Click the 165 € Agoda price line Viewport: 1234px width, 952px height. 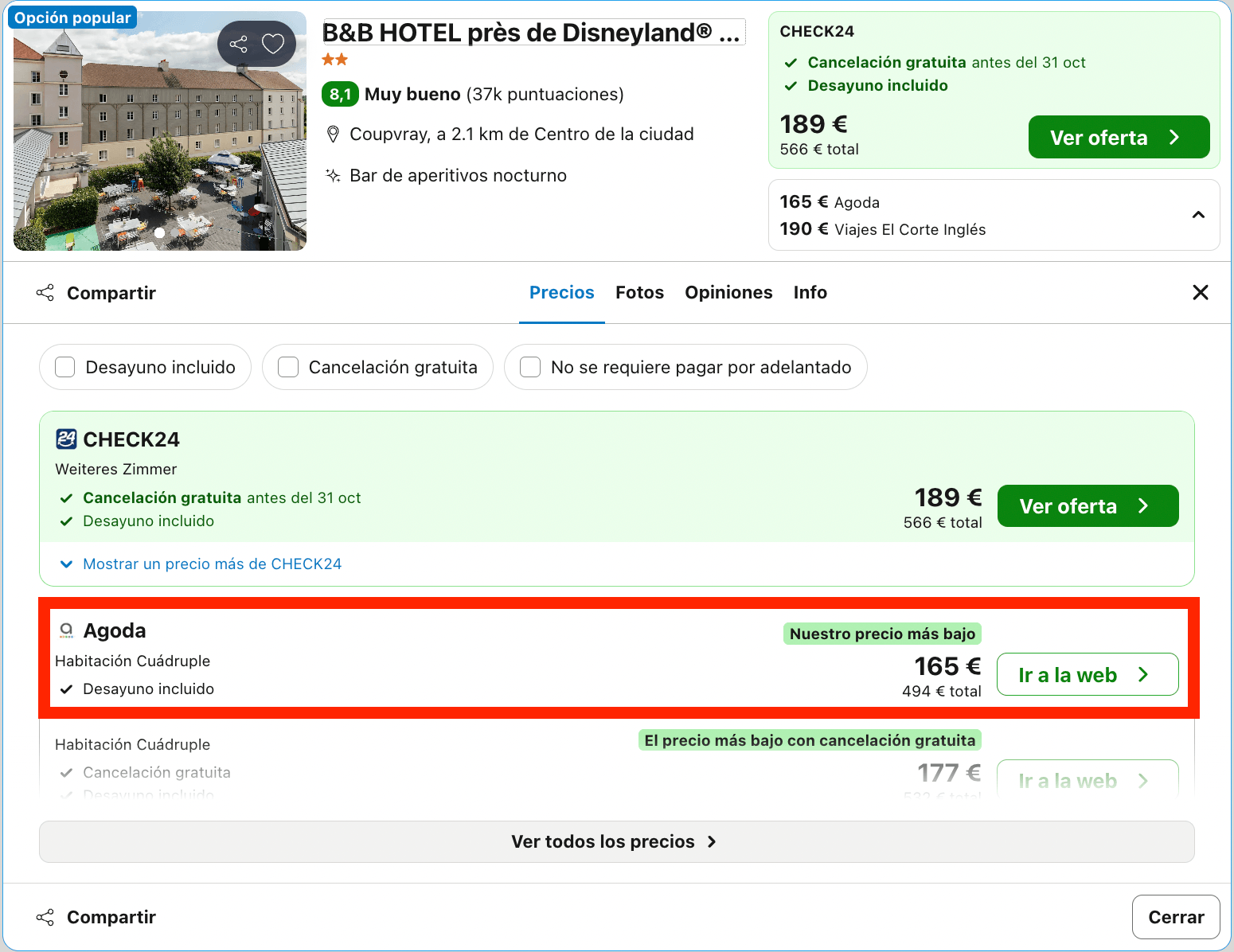(x=830, y=202)
